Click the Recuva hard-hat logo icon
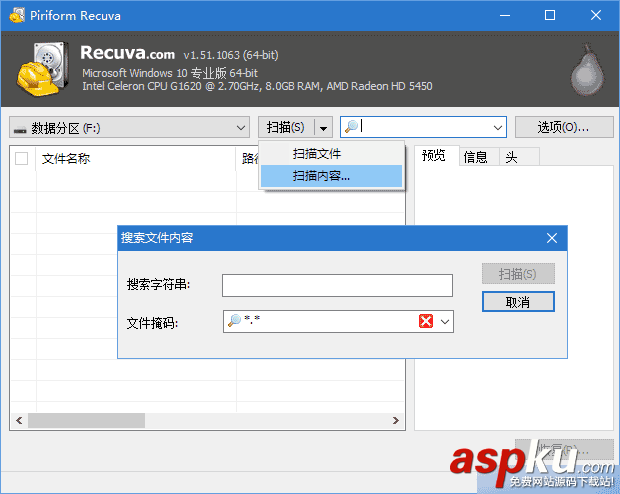 [x=43, y=69]
